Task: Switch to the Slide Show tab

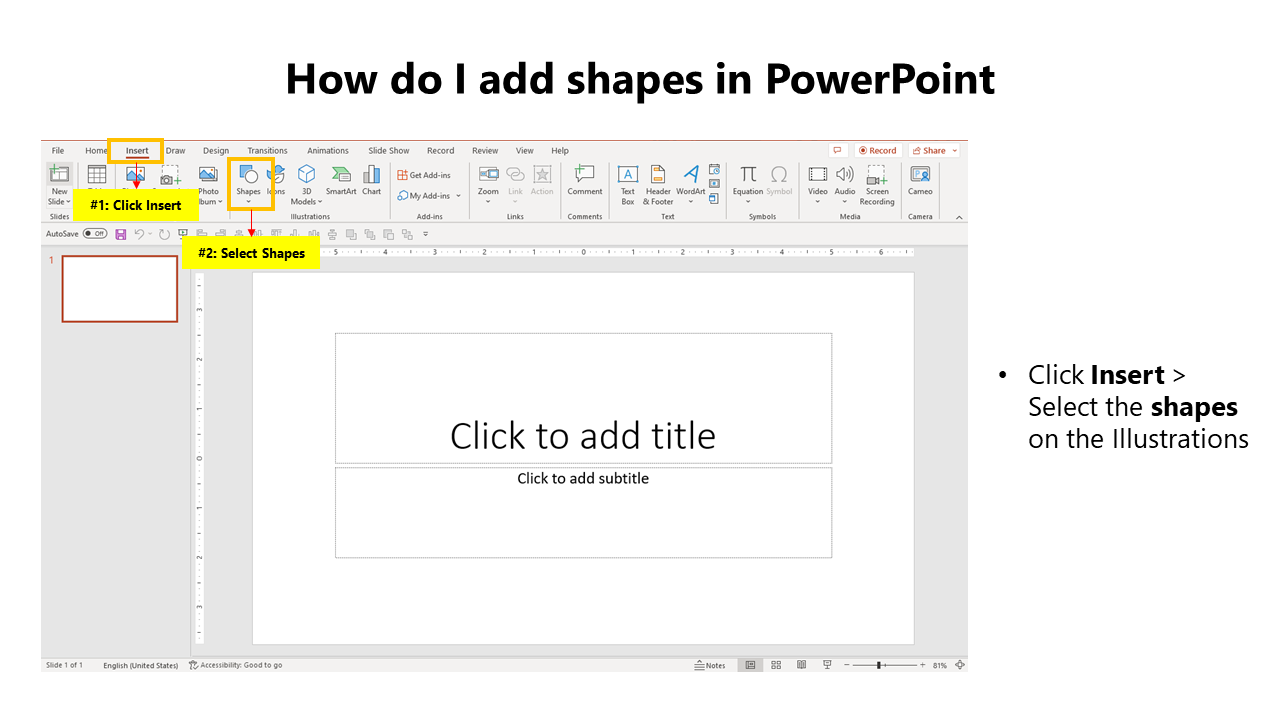Action: [389, 151]
